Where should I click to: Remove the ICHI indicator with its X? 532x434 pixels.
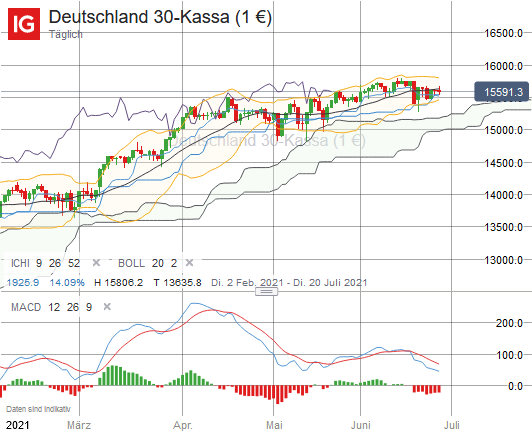(x=96, y=263)
